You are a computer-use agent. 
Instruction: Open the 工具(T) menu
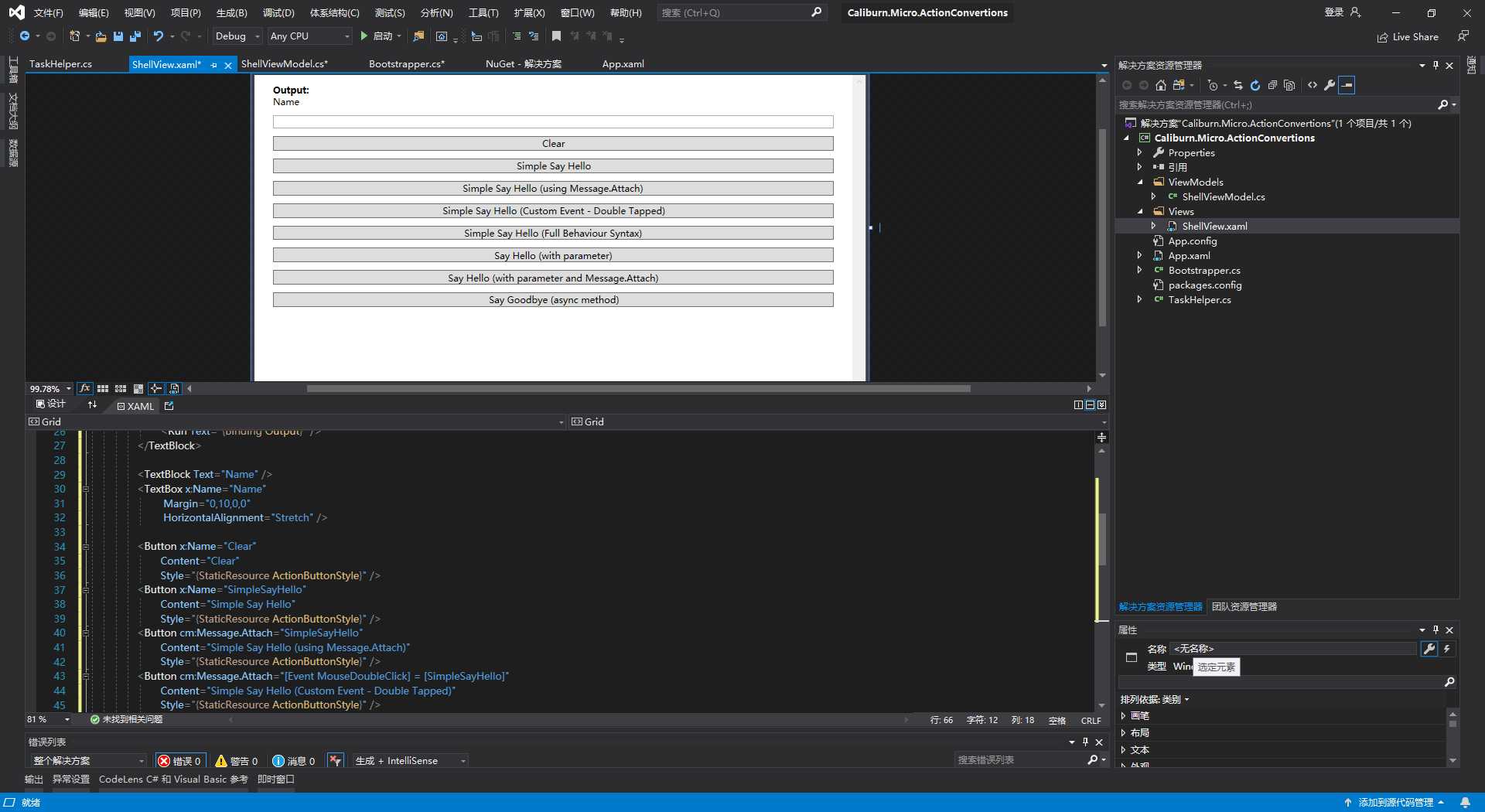[x=483, y=12]
